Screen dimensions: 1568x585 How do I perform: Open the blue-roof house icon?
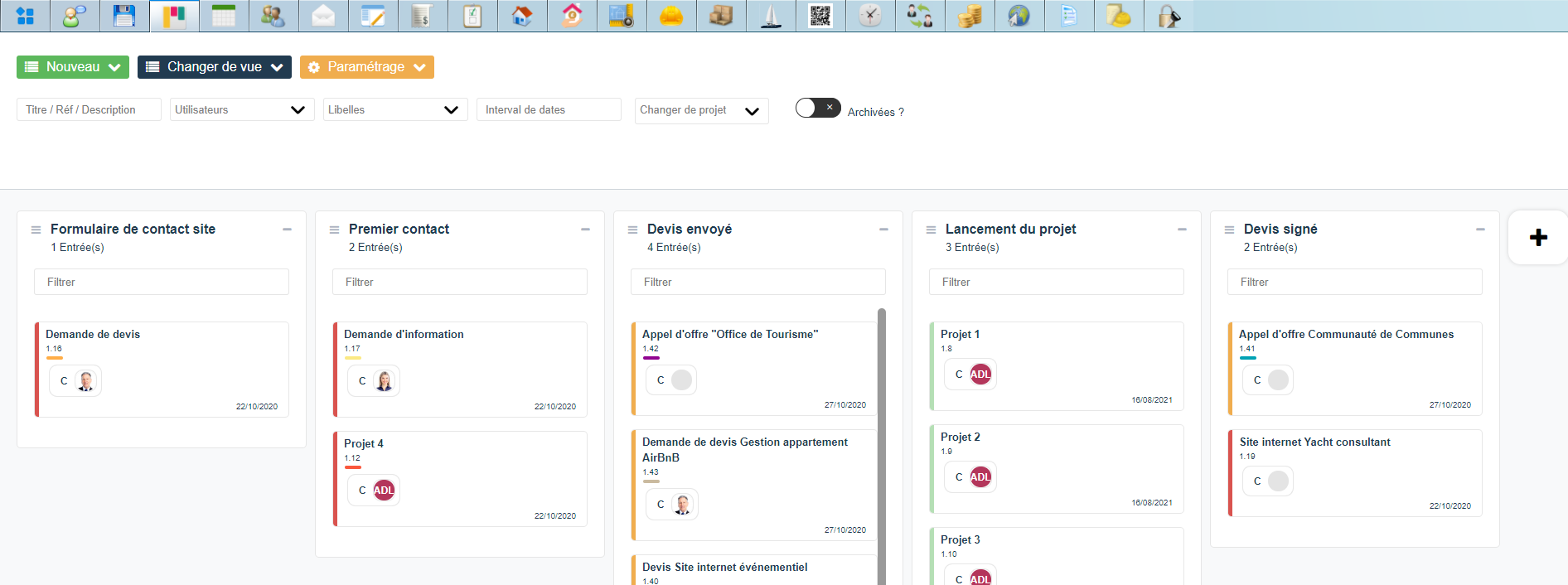point(522,16)
